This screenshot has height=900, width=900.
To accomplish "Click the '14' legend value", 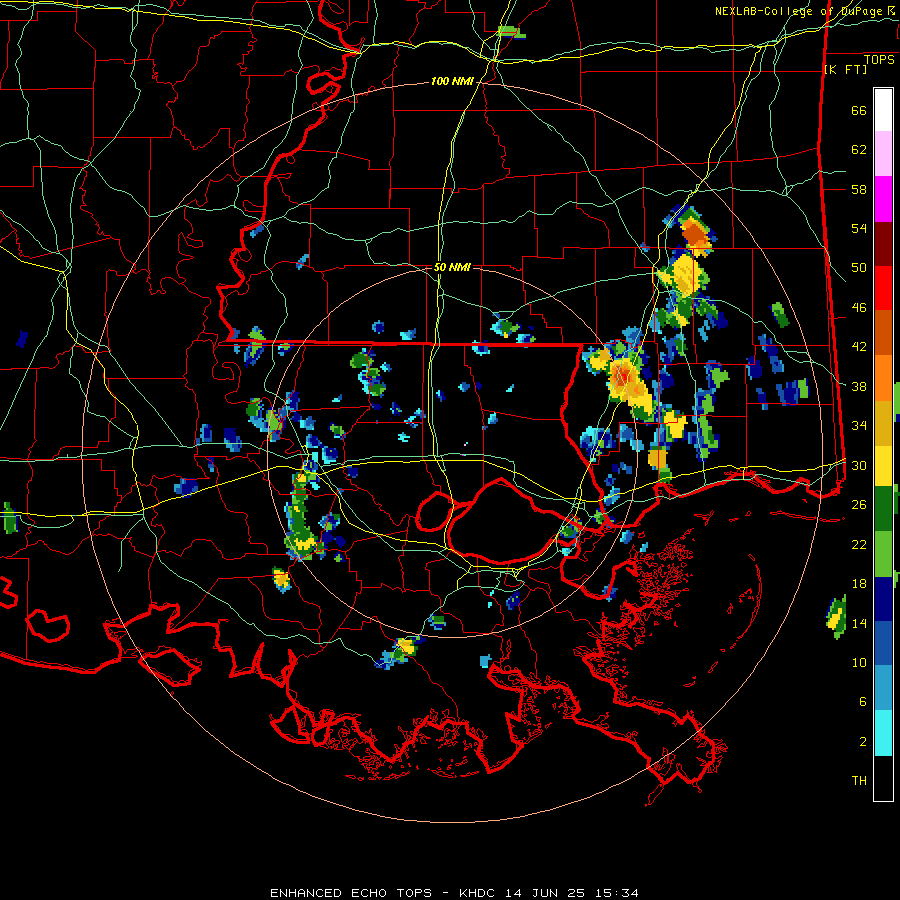I will tap(859, 623).
